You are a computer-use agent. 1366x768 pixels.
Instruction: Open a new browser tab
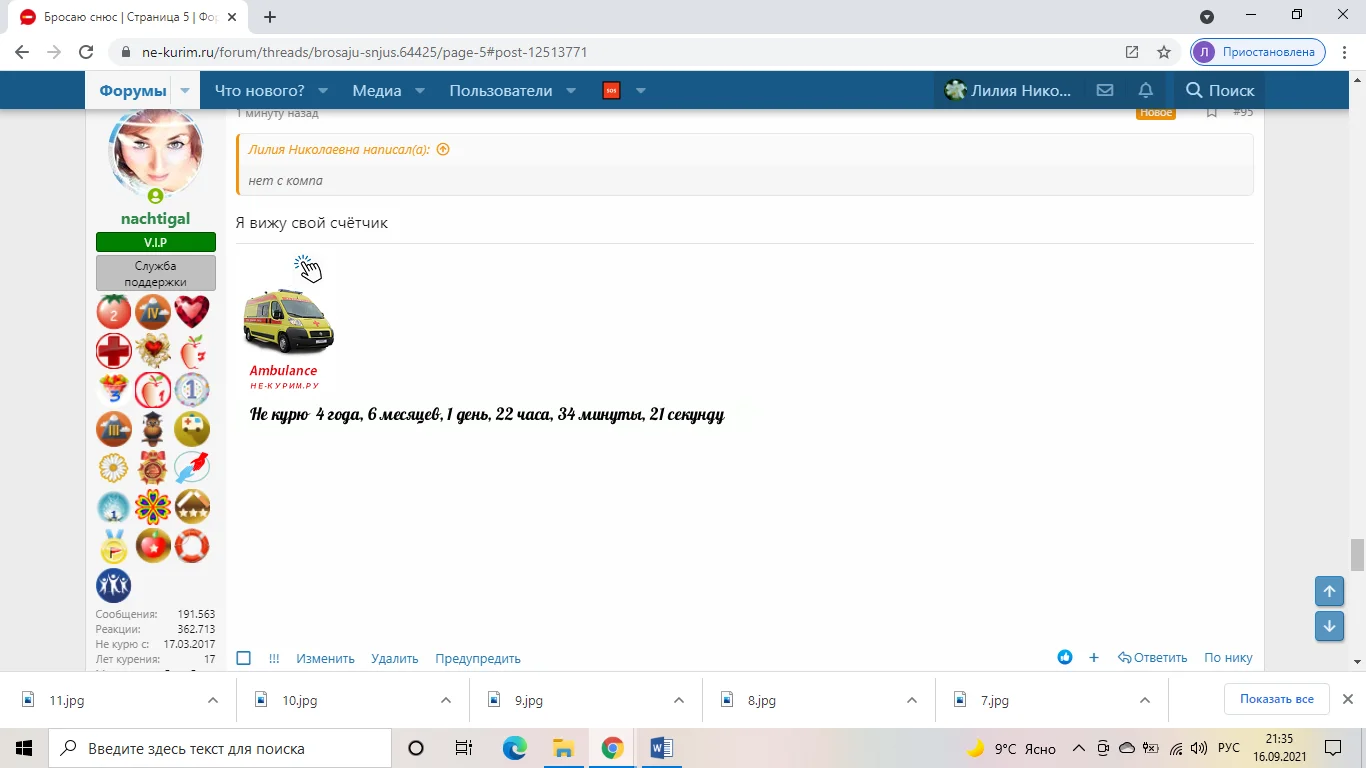click(x=270, y=17)
